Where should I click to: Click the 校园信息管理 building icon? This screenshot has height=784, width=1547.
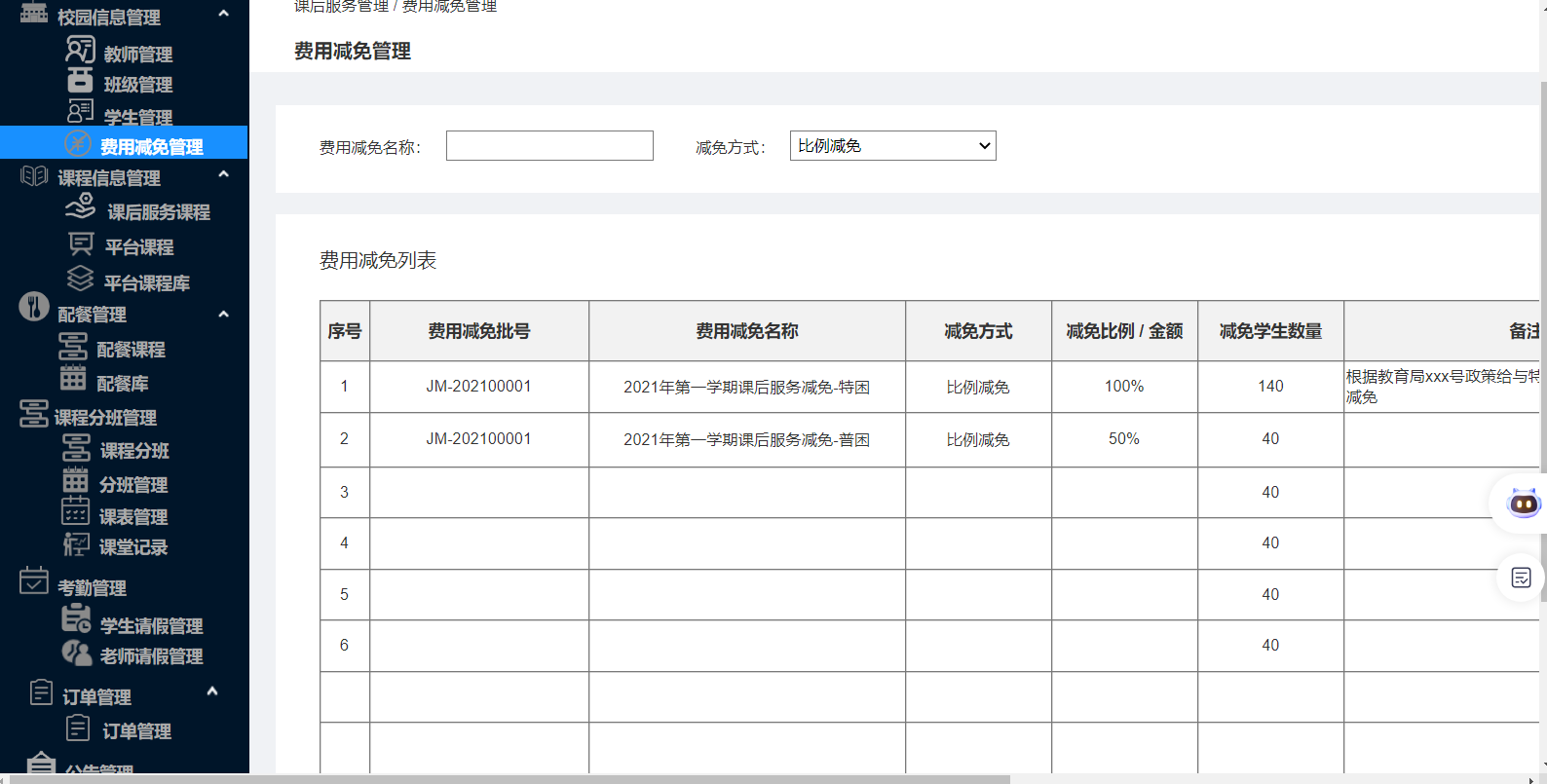point(34,13)
